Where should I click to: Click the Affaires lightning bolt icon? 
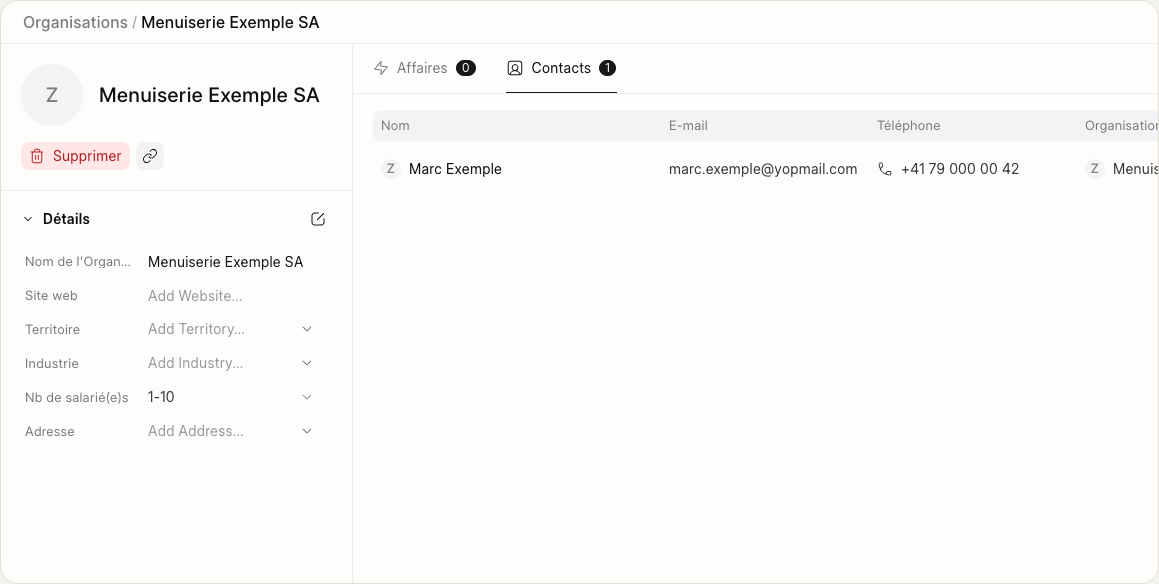click(381, 68)
